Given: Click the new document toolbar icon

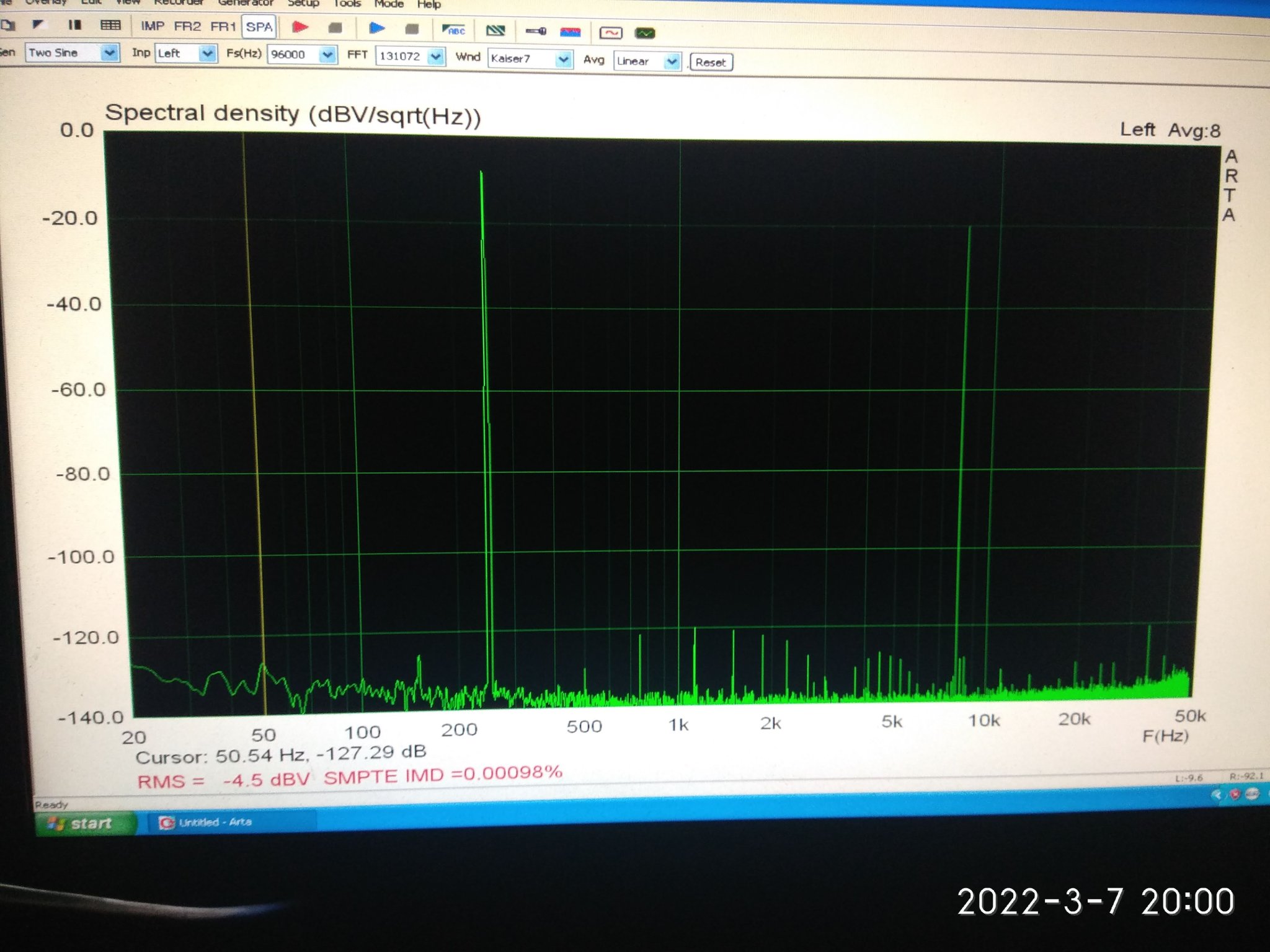Looking at the screenshot, I should point(7,25).
